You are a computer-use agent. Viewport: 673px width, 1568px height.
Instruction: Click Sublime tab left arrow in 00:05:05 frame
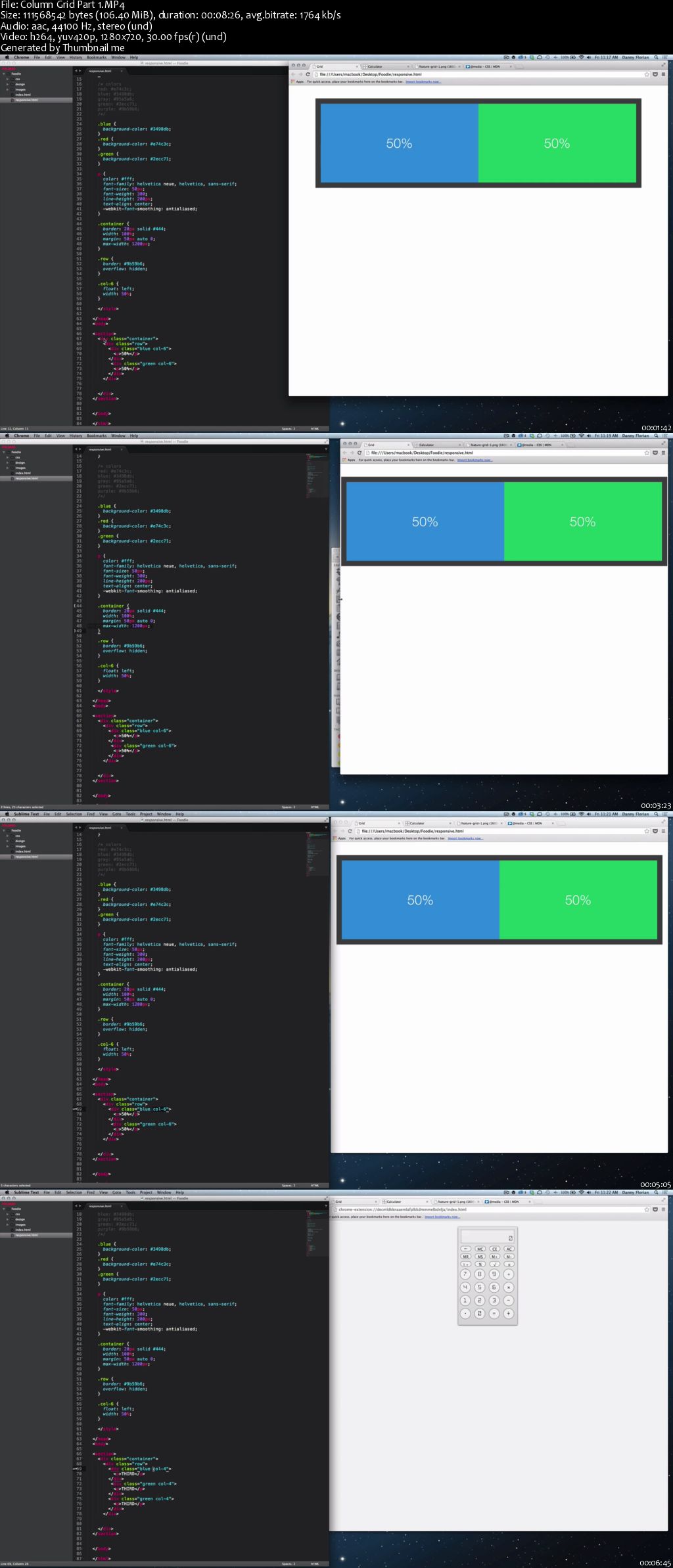point(76,828)
